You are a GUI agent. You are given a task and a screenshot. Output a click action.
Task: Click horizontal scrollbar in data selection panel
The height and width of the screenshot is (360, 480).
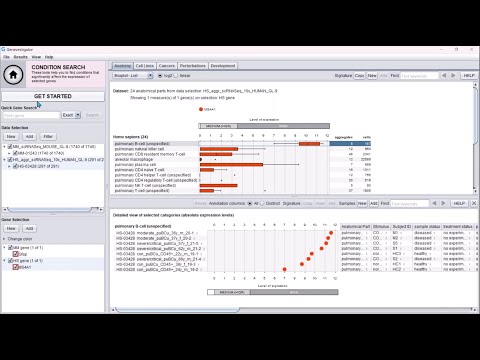(x=50, y=209)
